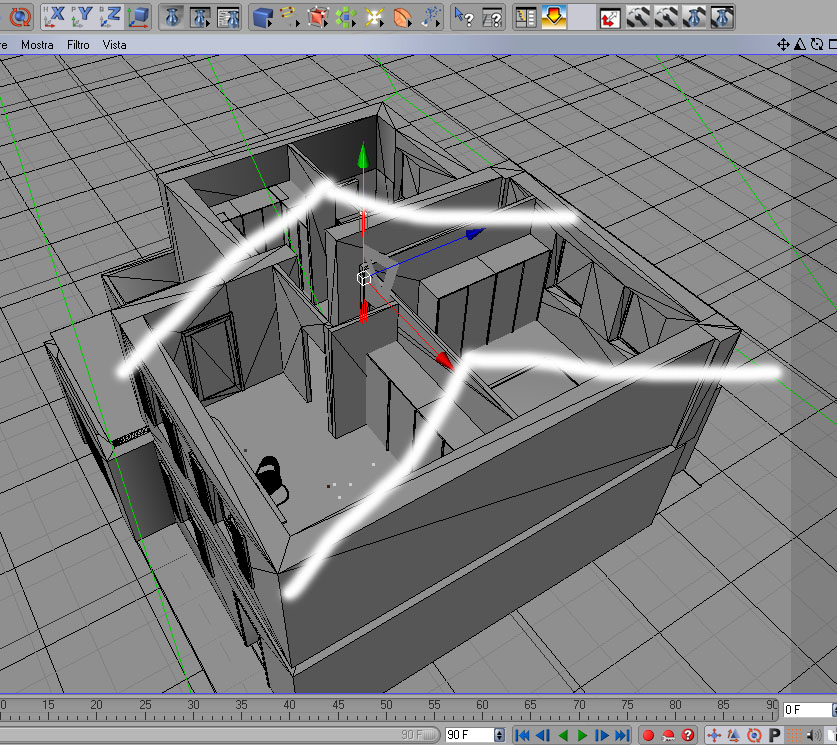This screenshot has width=837, height=745.
Task: Click the cursor help question icon
Action: pyautogui.click(x=464, y=17)
